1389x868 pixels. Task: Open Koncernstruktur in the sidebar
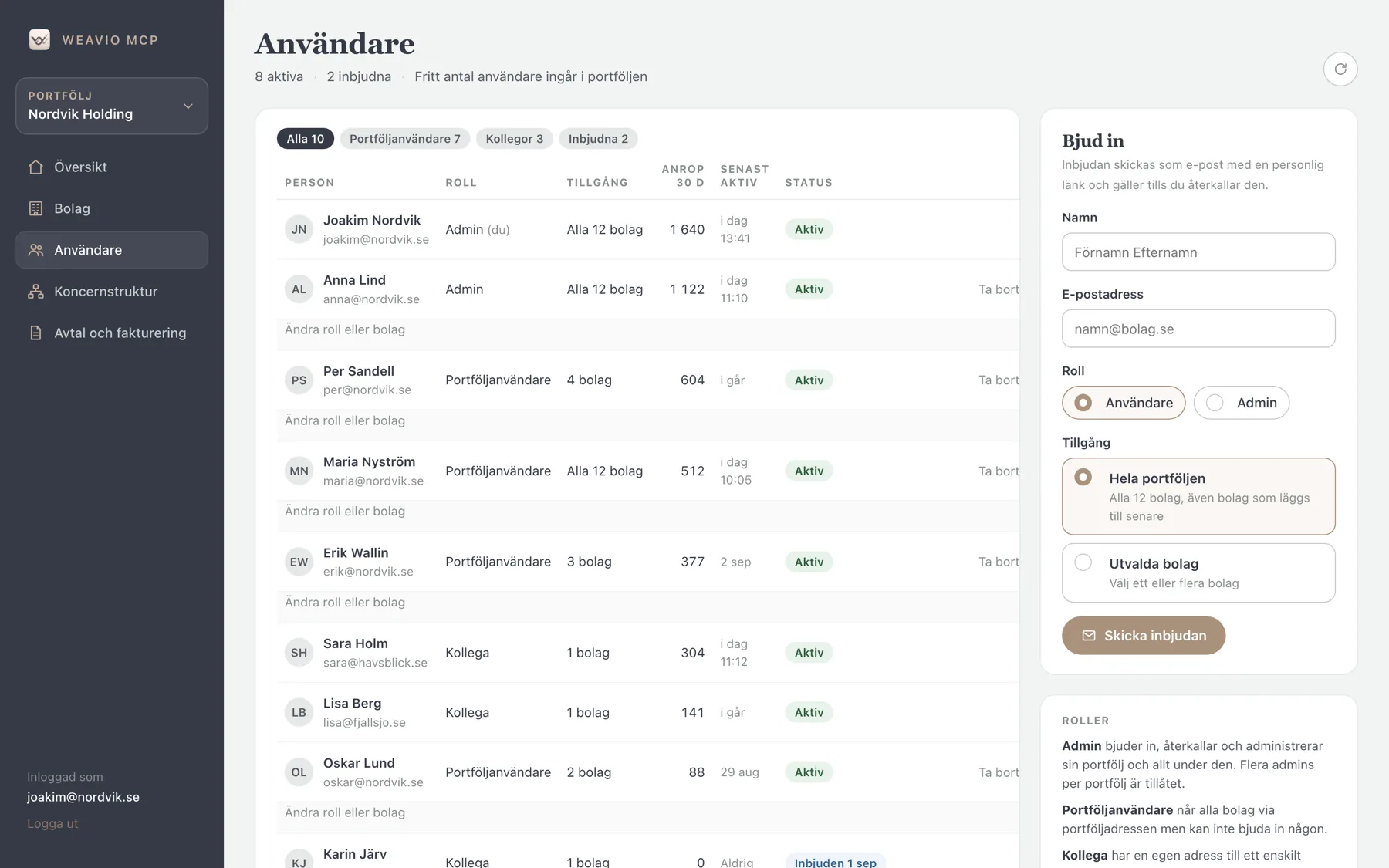112,292
